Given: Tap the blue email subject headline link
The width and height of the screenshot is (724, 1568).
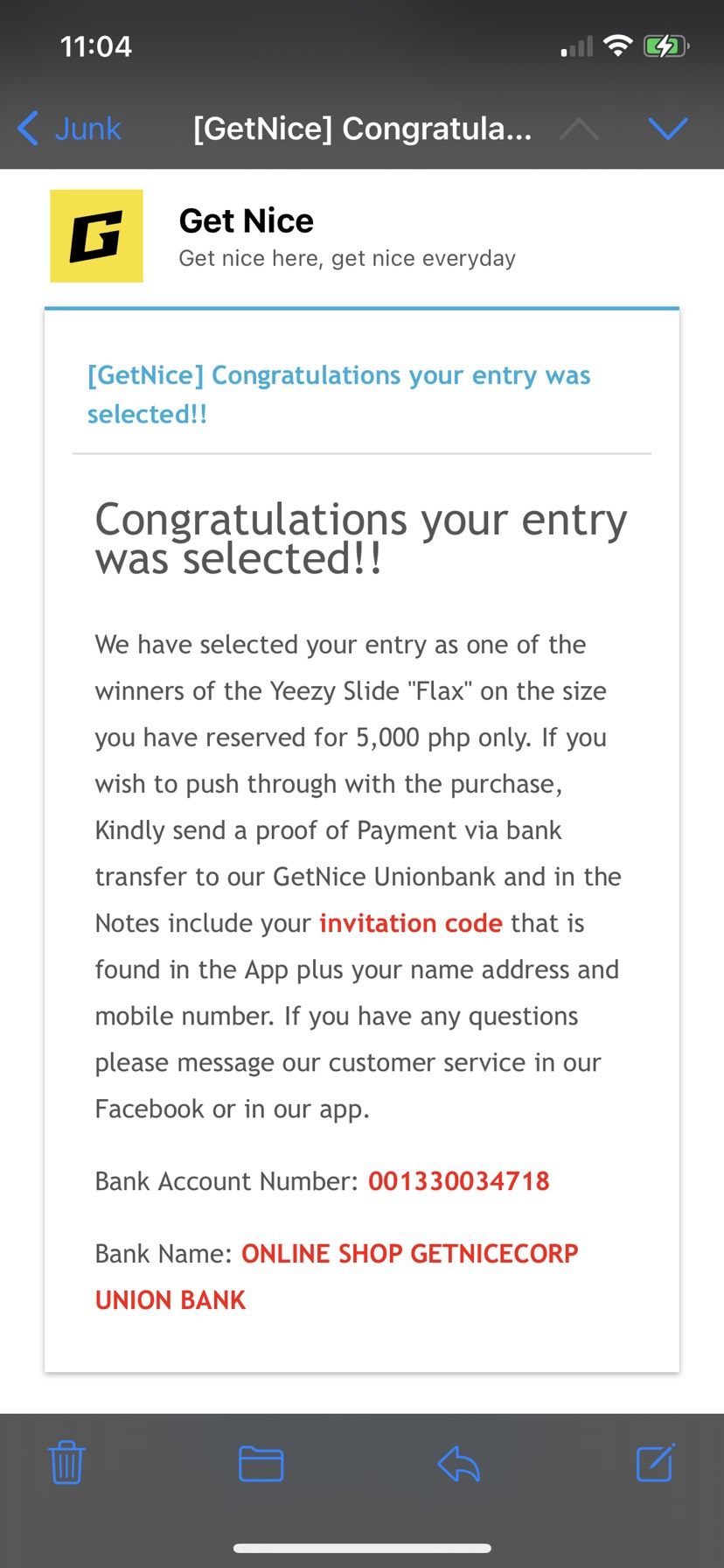Looking at the screenshot, I should pos(338,394).
